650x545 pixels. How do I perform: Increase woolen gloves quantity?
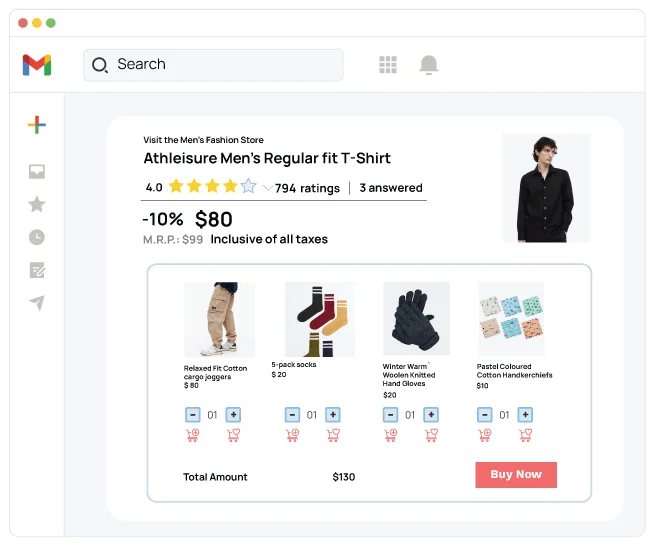431,414
